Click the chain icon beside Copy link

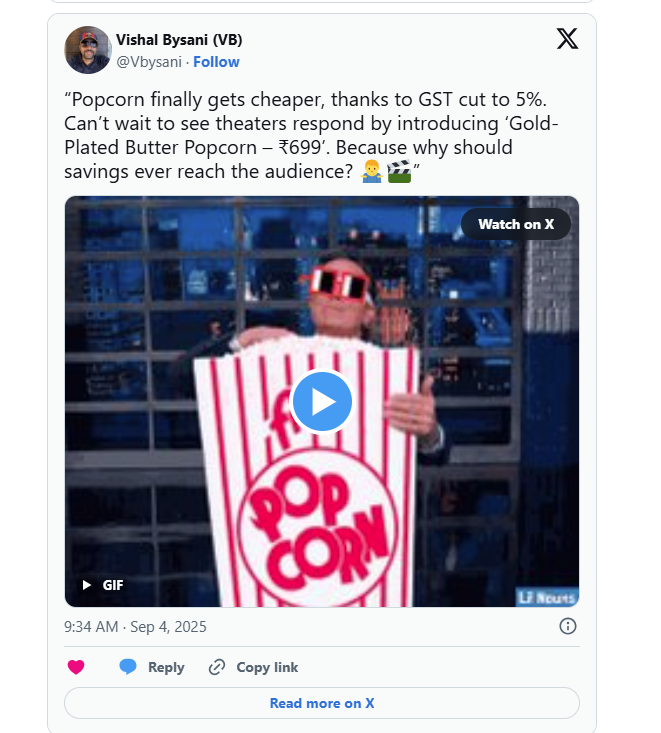pos(217,667)
